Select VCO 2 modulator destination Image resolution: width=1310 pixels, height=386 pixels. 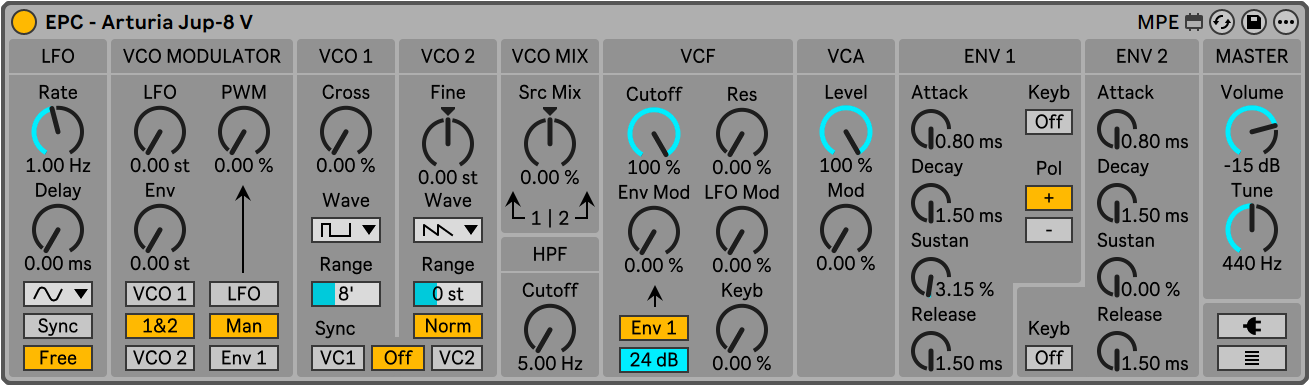160,358
